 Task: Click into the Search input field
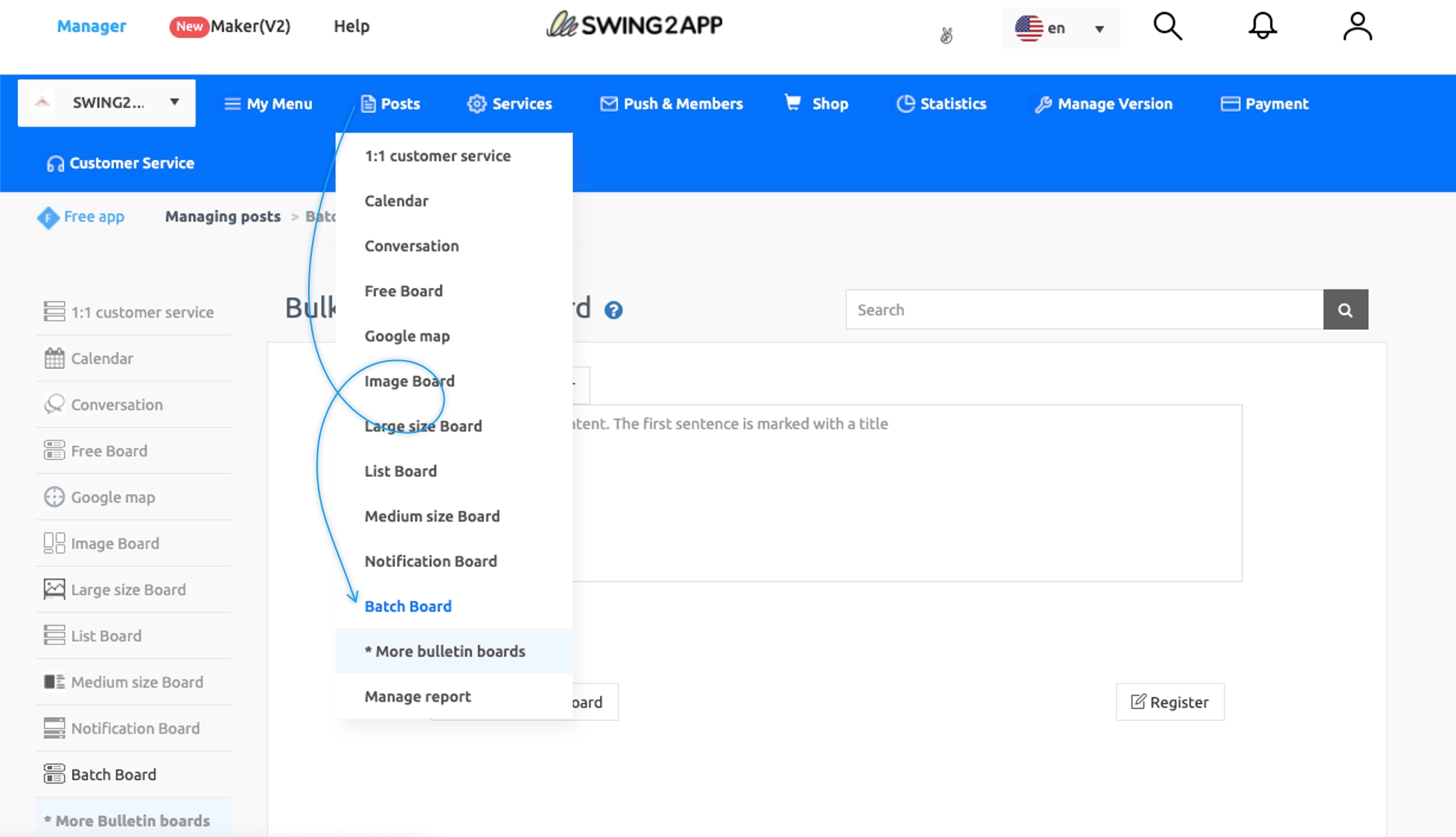tap(1083, 310)
